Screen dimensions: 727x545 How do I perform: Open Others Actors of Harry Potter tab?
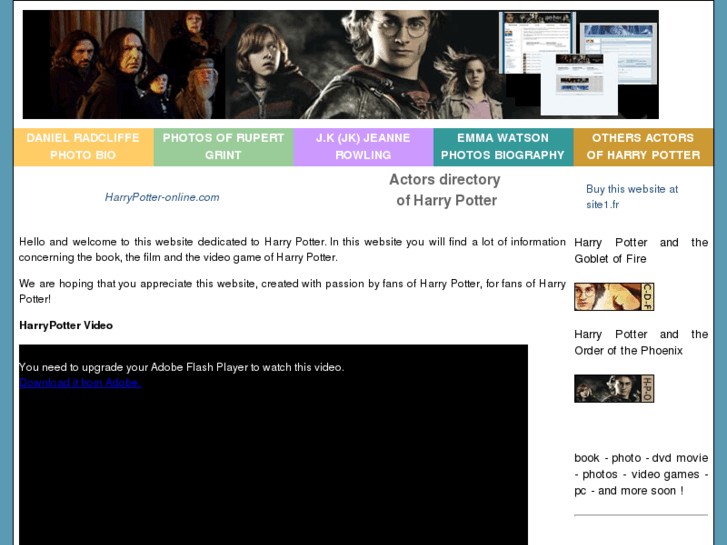point(643,147)
